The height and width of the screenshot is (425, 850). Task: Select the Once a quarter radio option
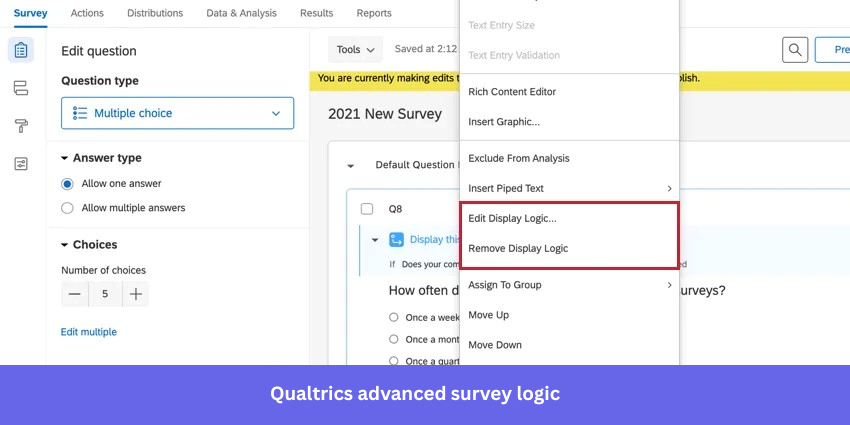(394, 360)
